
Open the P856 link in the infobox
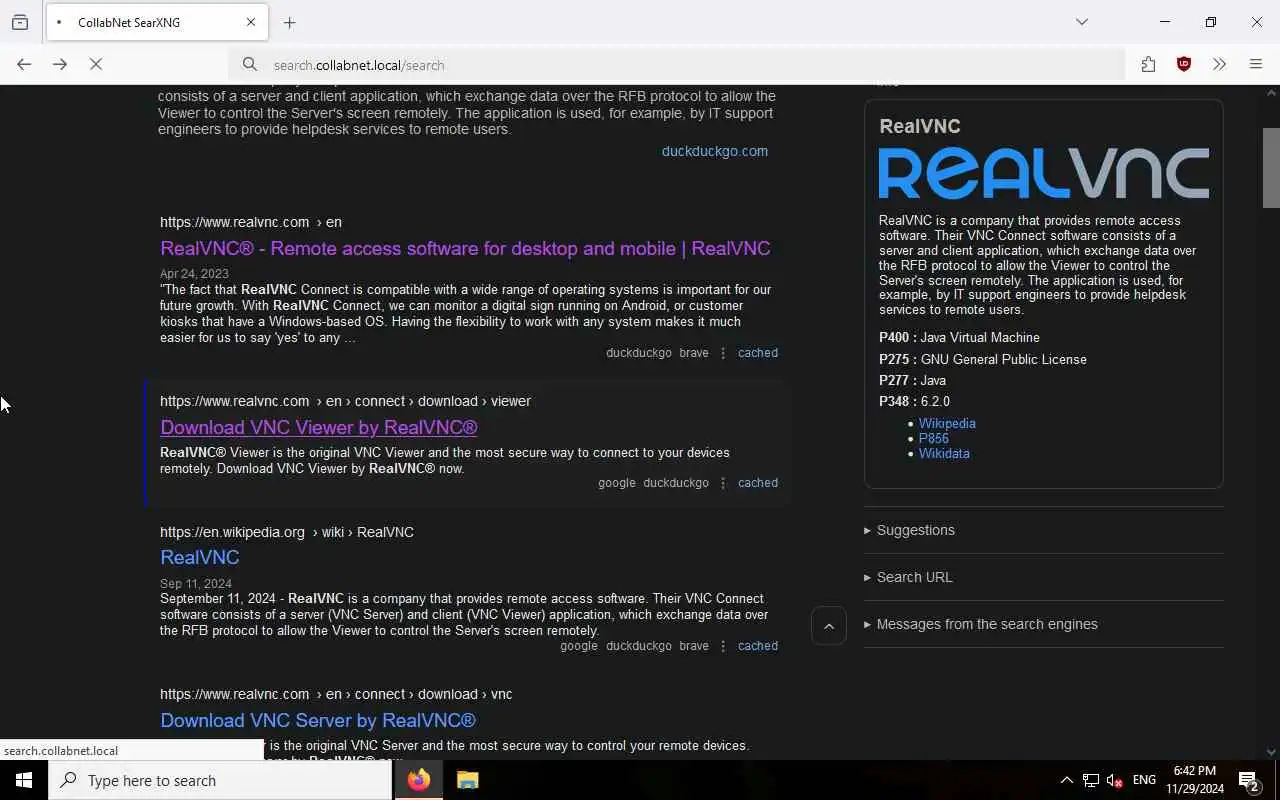tap(934, 438)
